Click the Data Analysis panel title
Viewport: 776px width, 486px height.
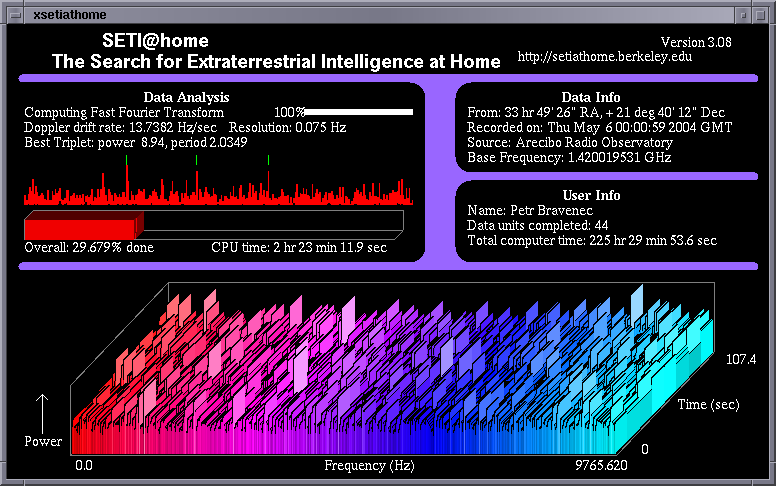click(x=186, y=97)
